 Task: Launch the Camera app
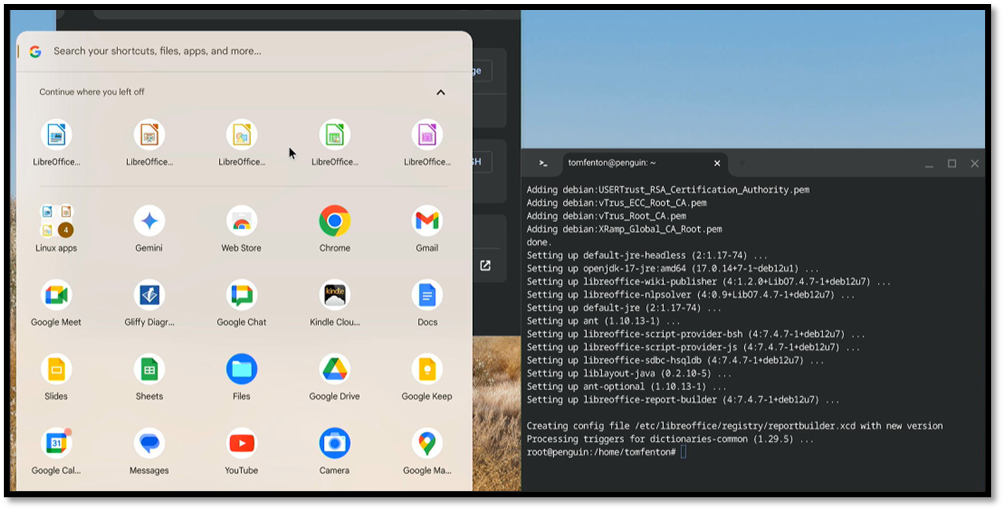[334, 443]
